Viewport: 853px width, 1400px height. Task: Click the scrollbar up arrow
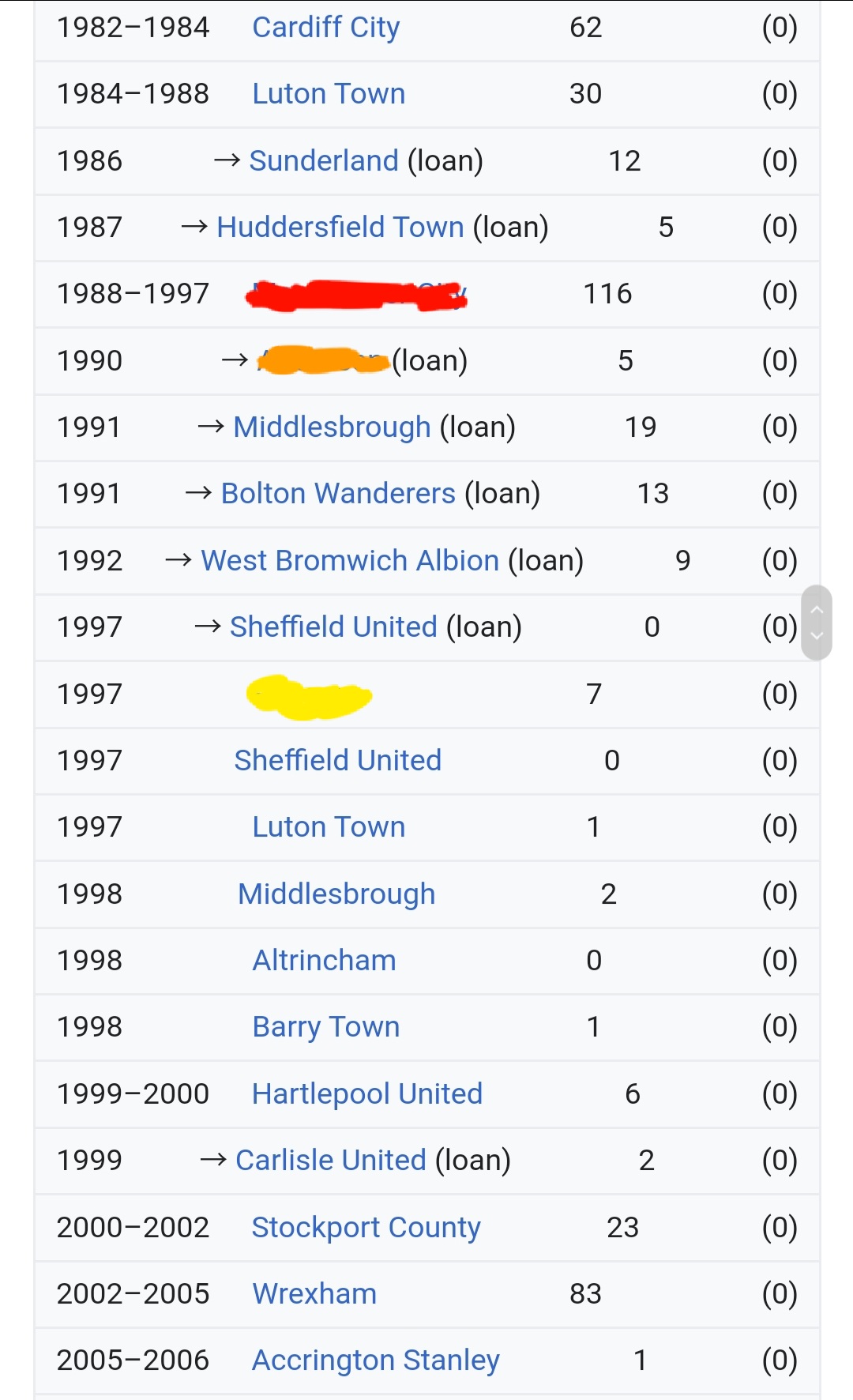(x=817, y=610)
